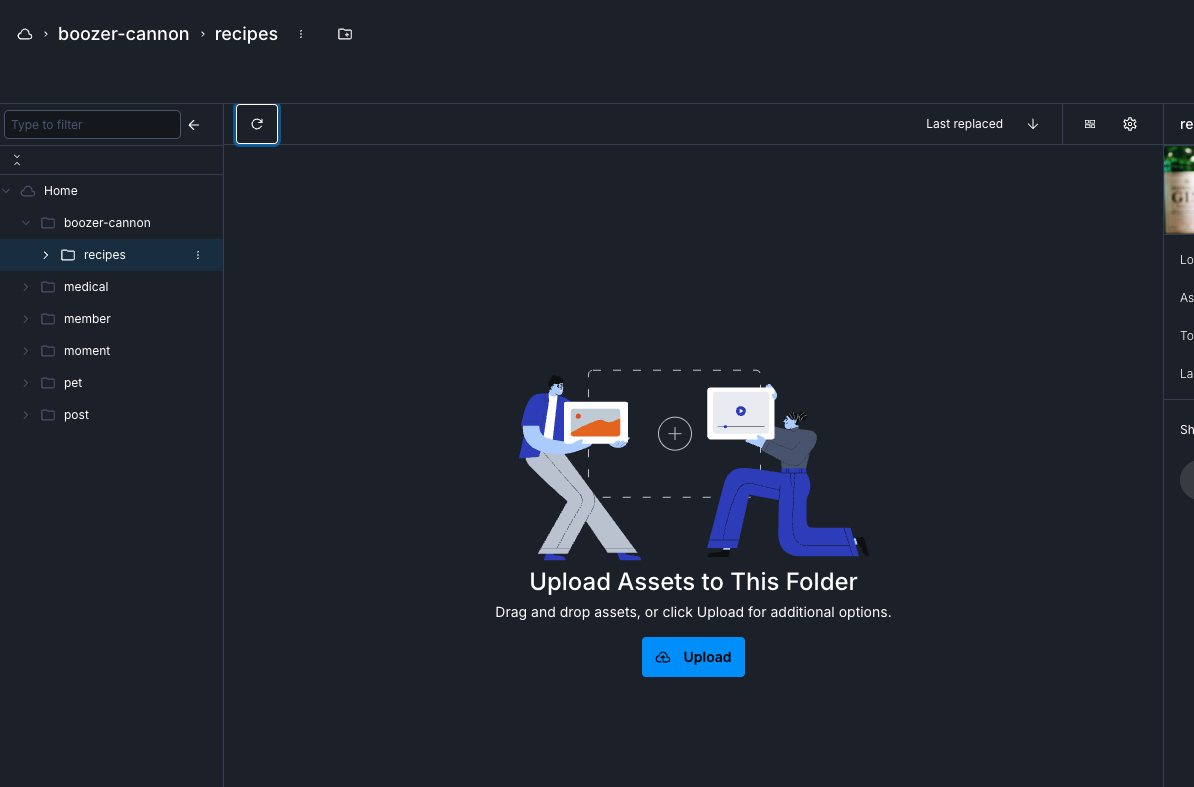Open the Last replaced sort dropdown
The image size is (1194, 787).
[964, 124]
